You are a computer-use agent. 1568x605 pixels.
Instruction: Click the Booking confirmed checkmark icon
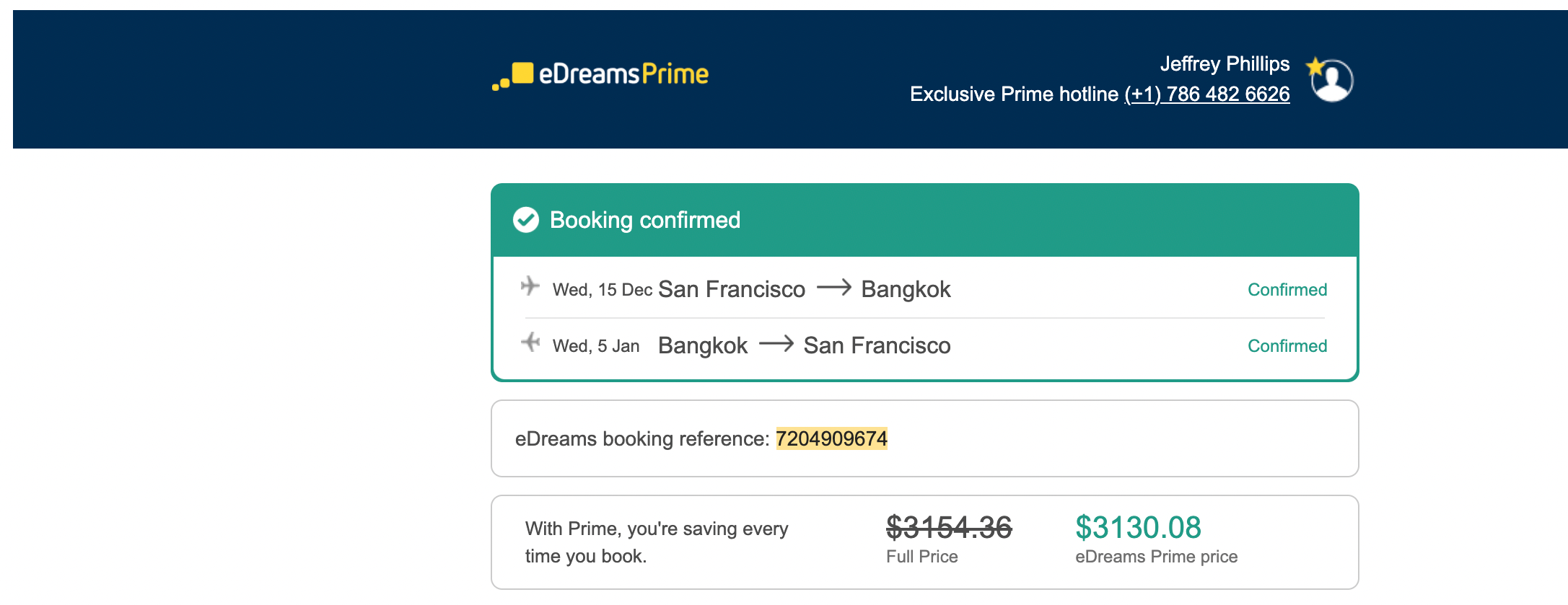click(x=526, y=220)
